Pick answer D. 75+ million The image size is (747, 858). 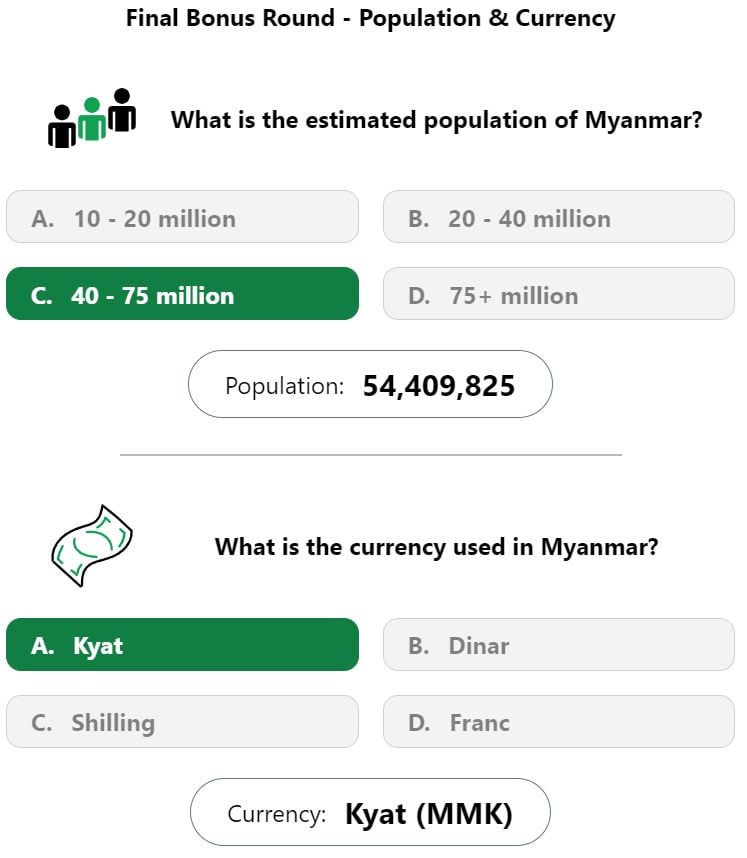click(559, 294)
